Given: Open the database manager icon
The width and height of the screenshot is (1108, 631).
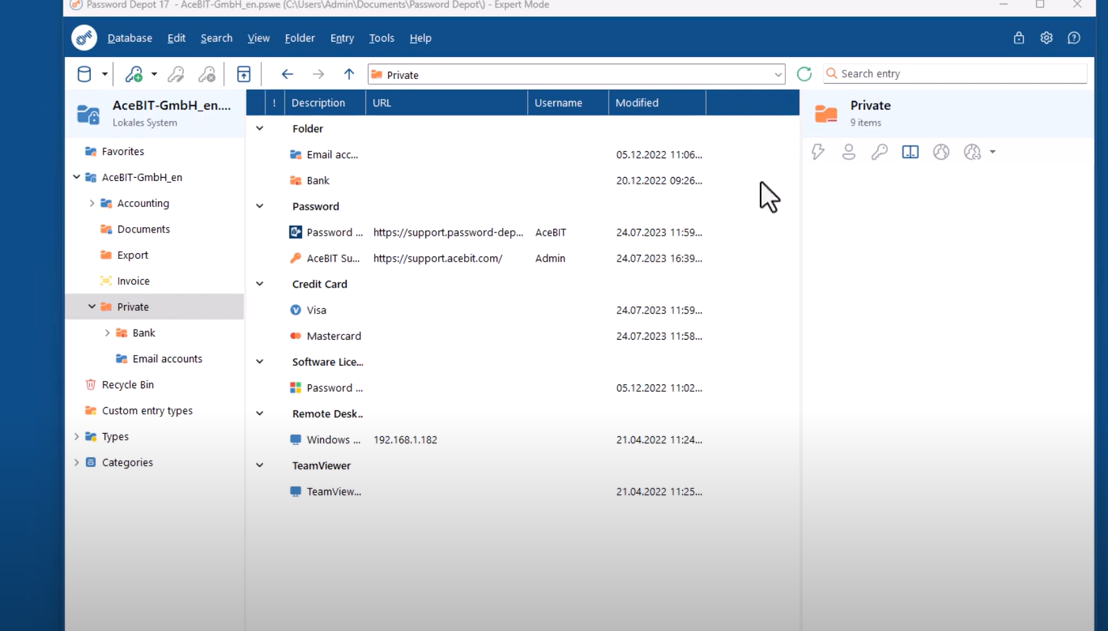Looking at the screenshot, I should click(82, 73).
